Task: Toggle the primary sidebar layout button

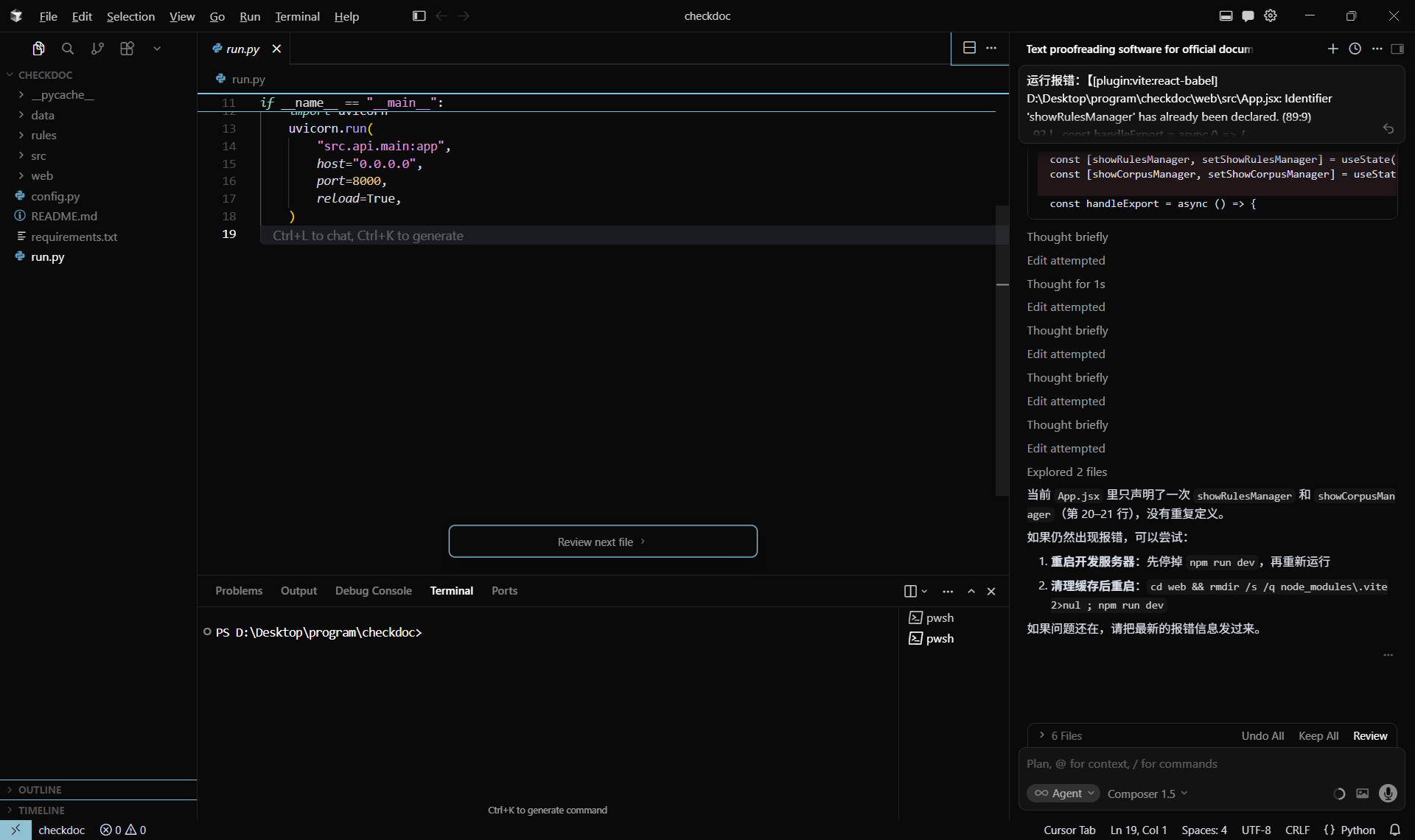Action: pyautogui.click(x=419, y=15)
